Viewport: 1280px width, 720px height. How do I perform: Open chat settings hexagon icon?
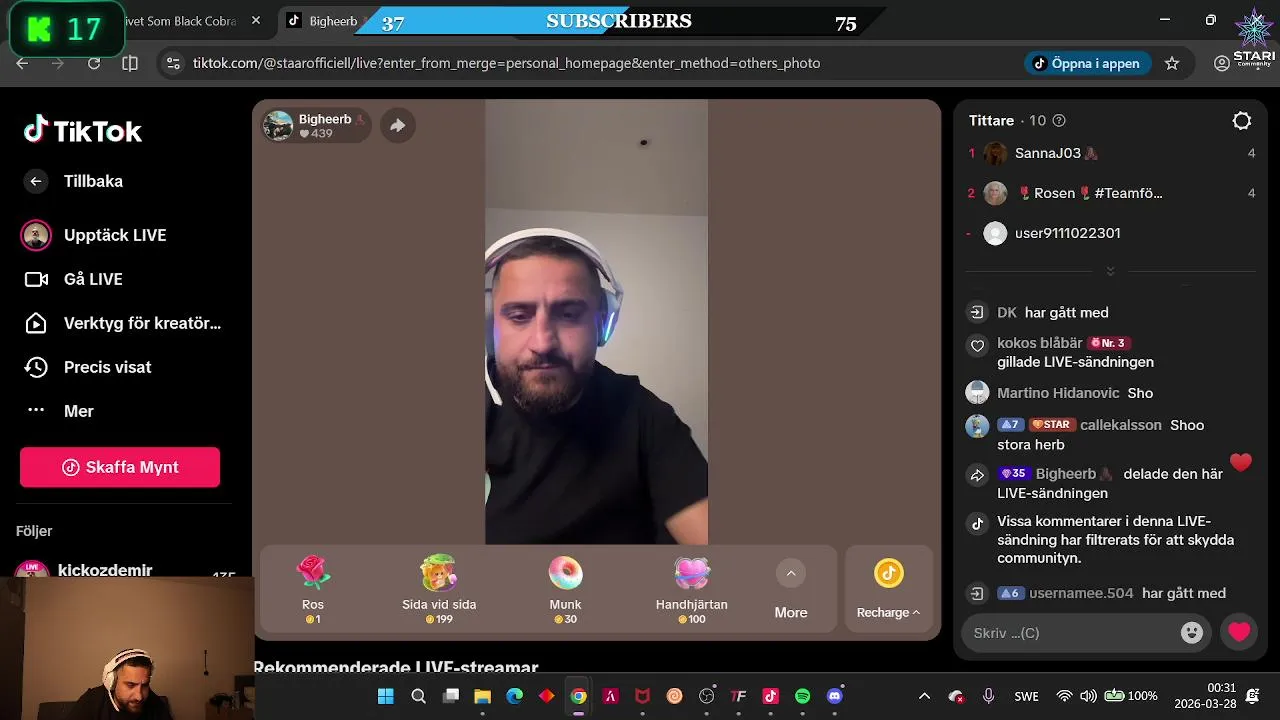click(x=1242, y=121)
